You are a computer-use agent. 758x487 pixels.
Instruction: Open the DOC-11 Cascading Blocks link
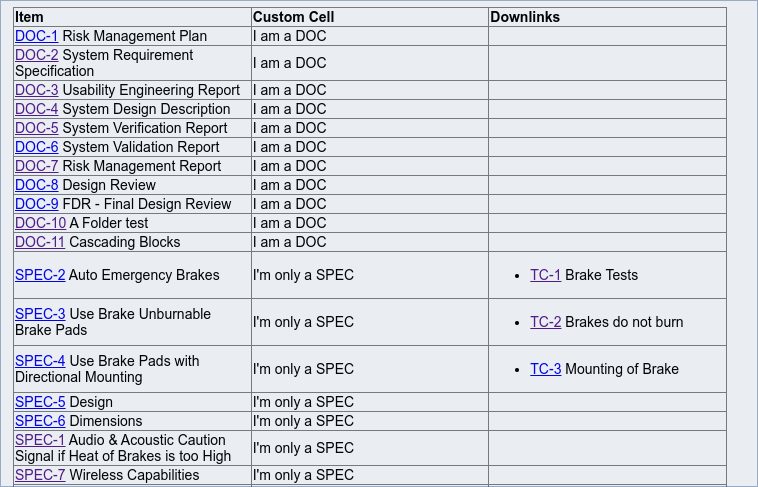[x=40, y=242]
